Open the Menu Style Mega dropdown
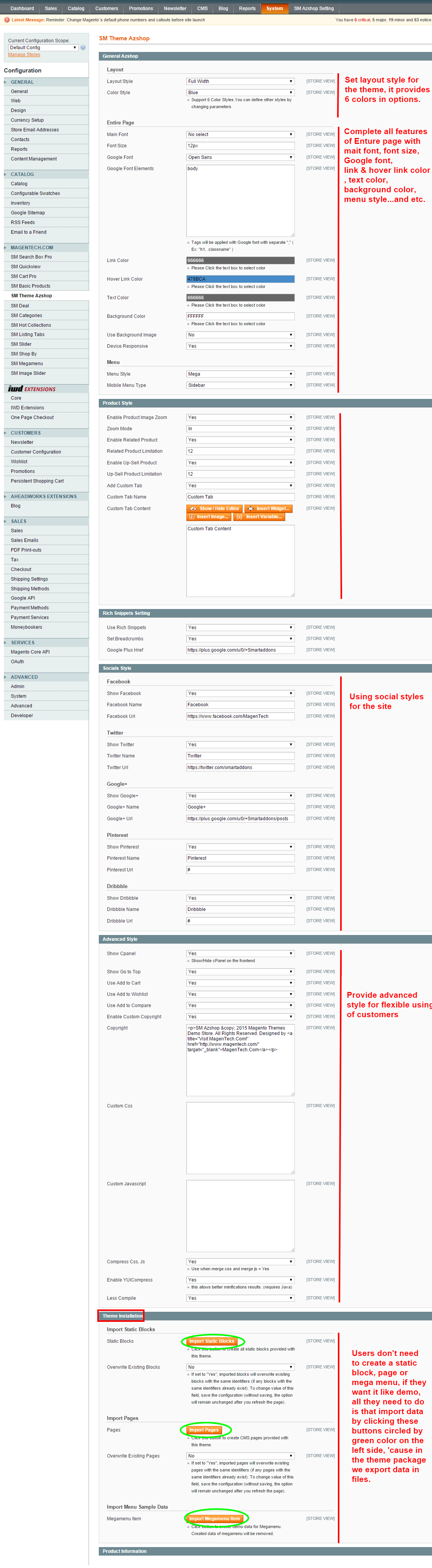Viewport: 432px width, 1568px height. pyautogui.click(x=240, y=374)
